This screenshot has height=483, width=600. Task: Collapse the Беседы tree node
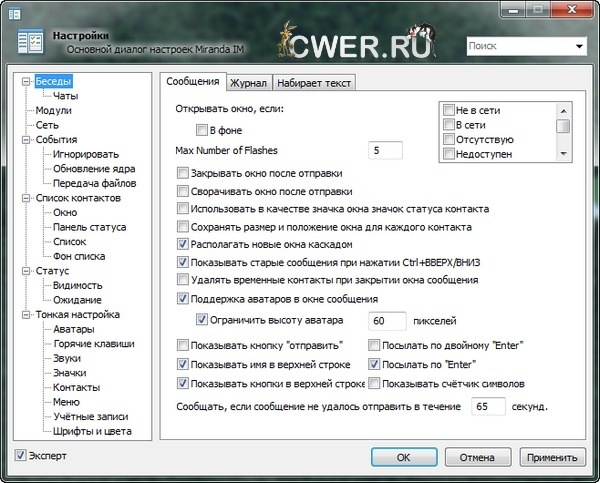pyautogui.click(x=26, y=81)
